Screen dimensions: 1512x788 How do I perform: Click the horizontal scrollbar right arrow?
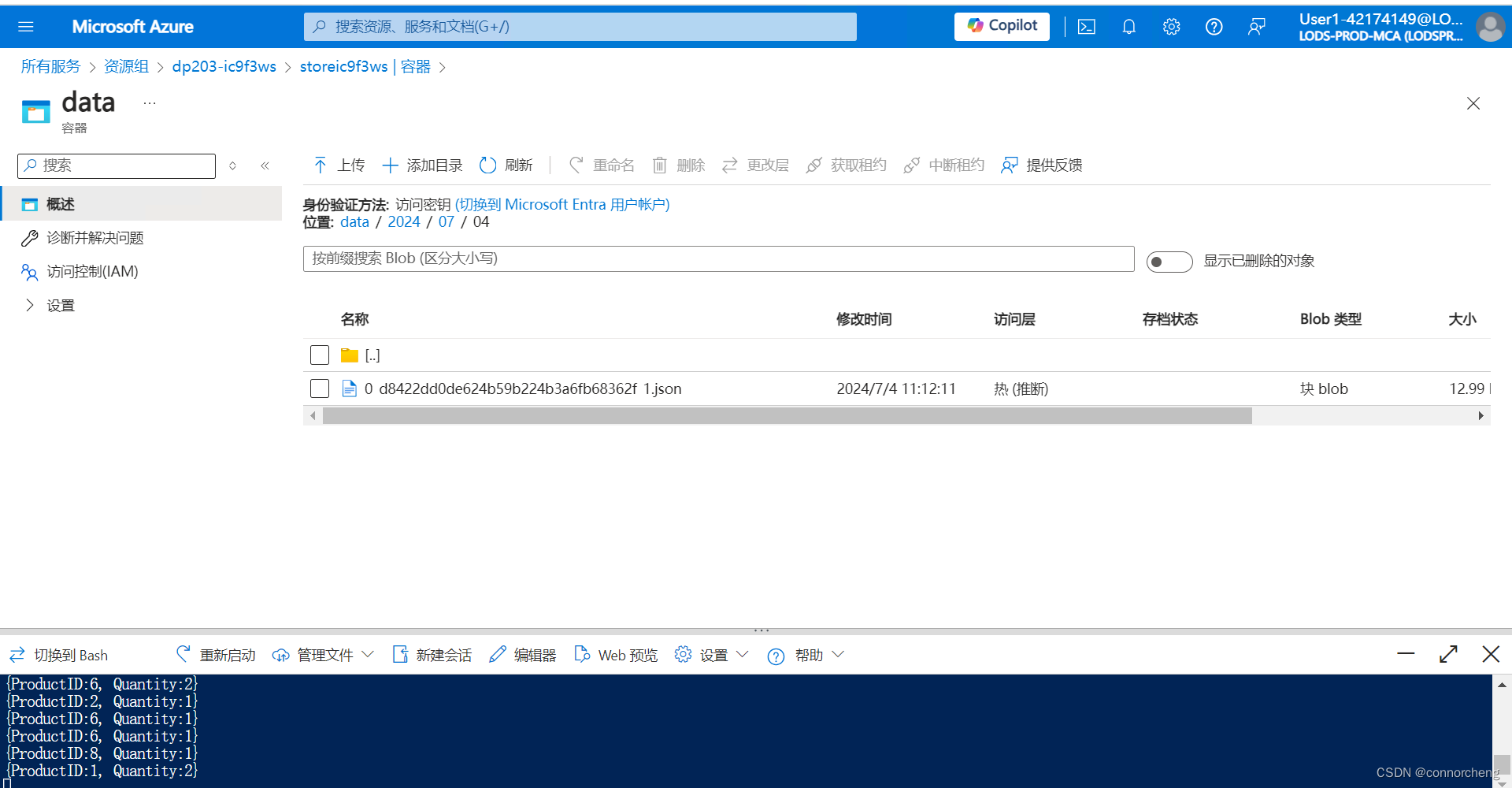pyautogui.click(x=1480, y=416)
